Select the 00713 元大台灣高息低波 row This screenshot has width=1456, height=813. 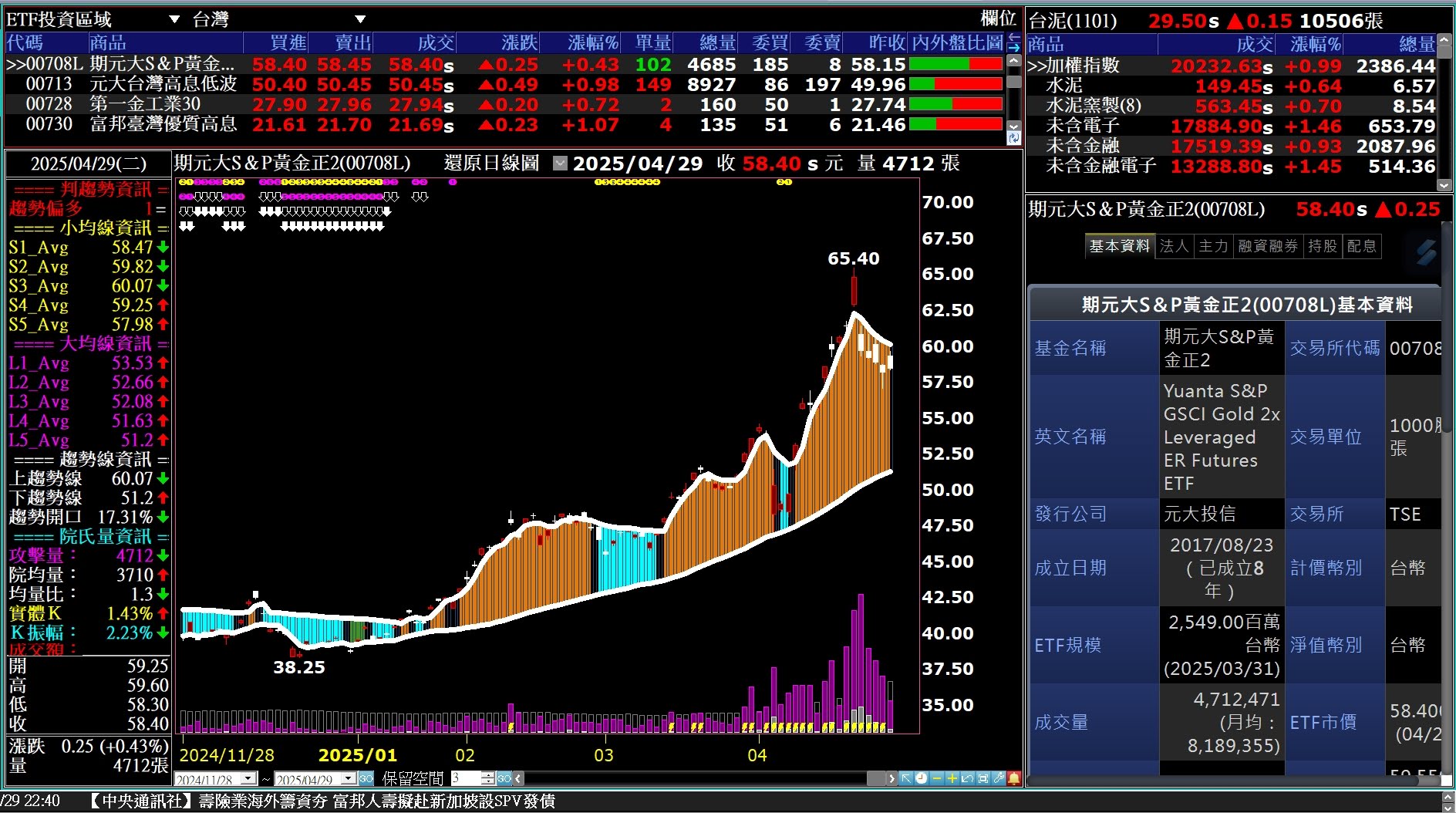[163, 84]
